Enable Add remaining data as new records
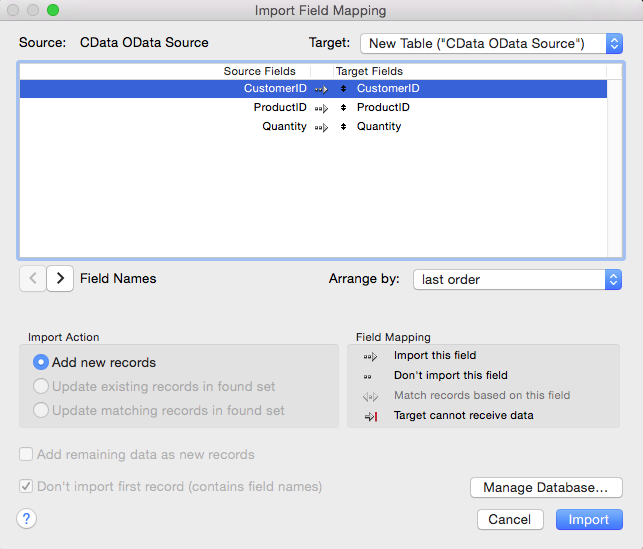 (26, 454)
